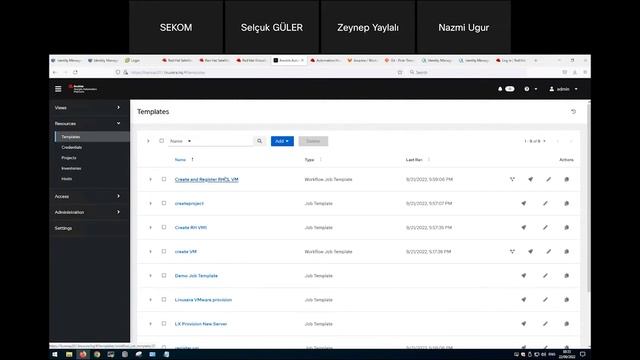Open the Add template dropdown

282,141
